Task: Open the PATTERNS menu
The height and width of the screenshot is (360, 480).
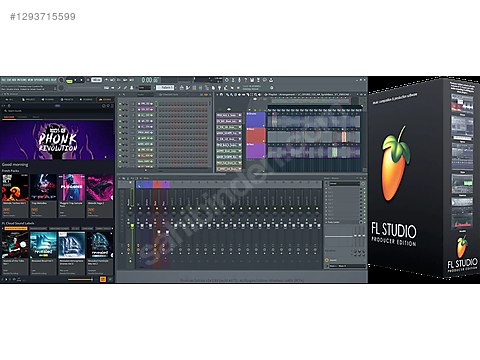Action: [22, 80]
